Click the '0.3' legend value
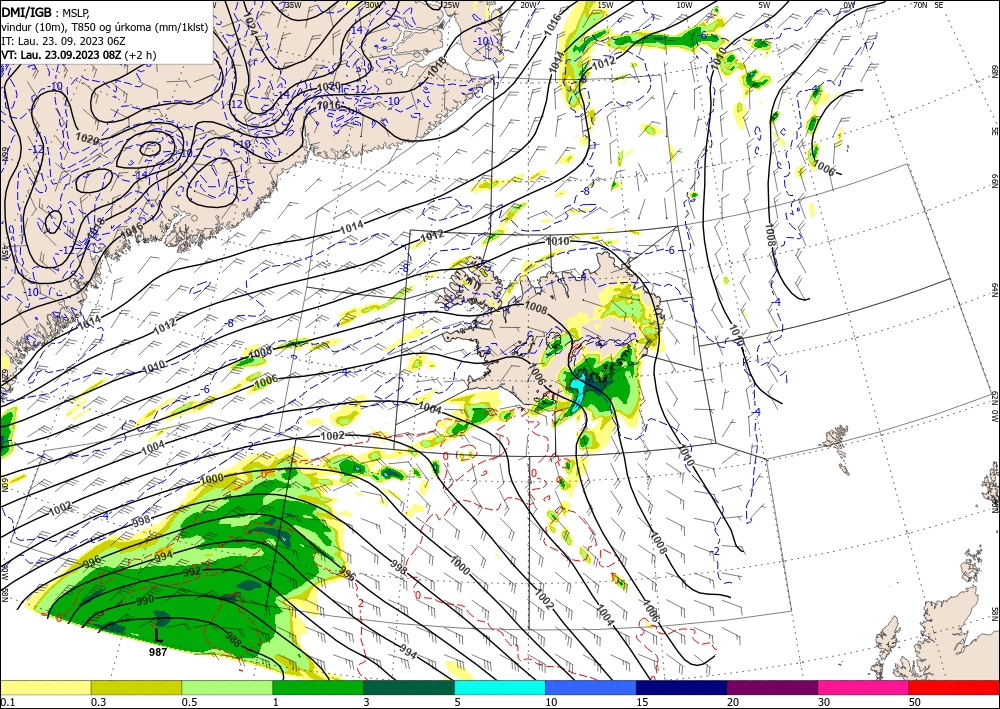Image resolution: width=1000 pixels, height=709 pixels. pyautogui.click(x=98, y=702)
